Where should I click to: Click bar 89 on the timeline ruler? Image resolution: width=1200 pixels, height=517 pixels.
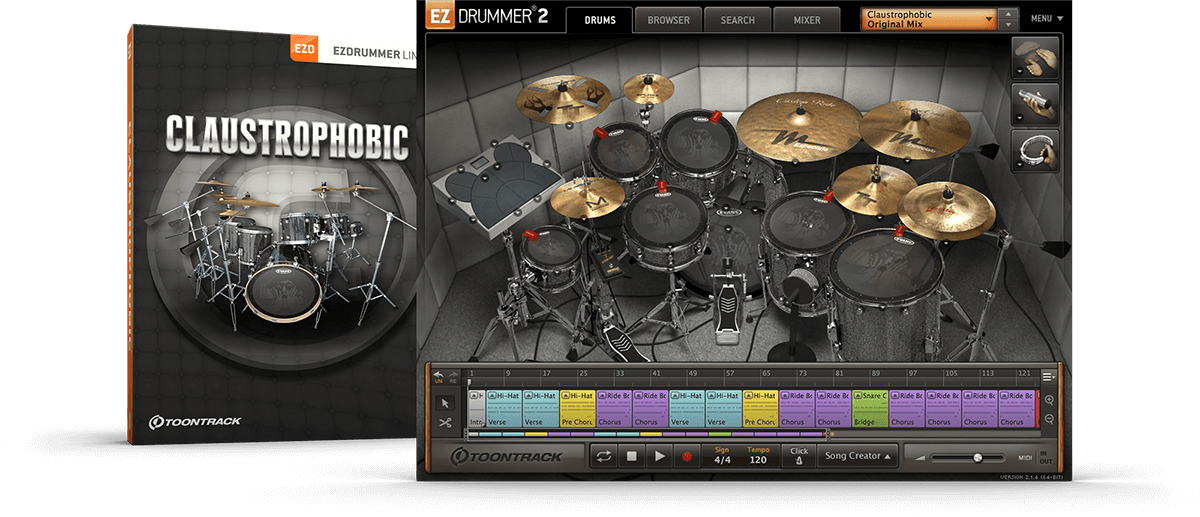tap(875, 373)
